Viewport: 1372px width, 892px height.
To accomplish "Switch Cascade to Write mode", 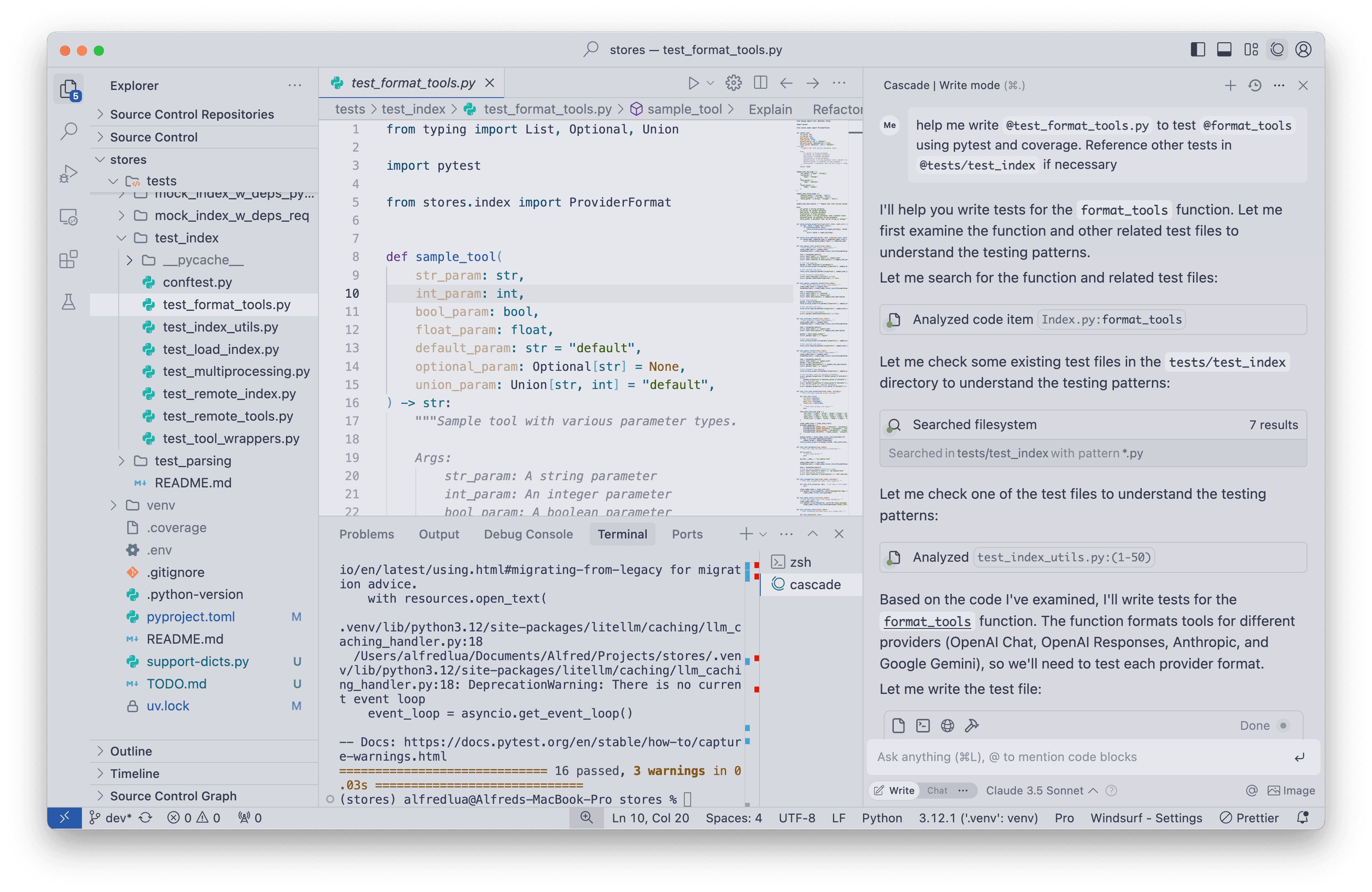I will pyautogui.click(x=895, y=791).
